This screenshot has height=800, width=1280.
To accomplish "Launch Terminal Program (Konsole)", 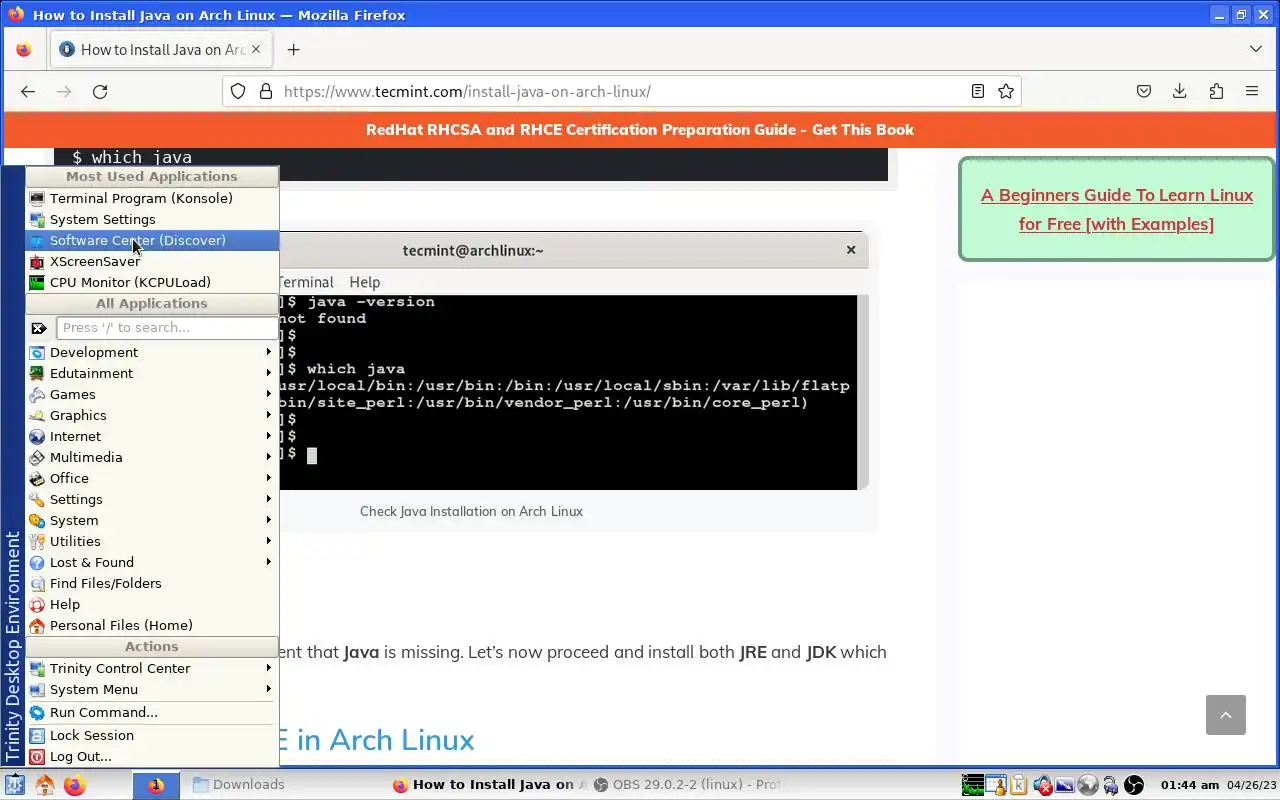I will [152, 198].
